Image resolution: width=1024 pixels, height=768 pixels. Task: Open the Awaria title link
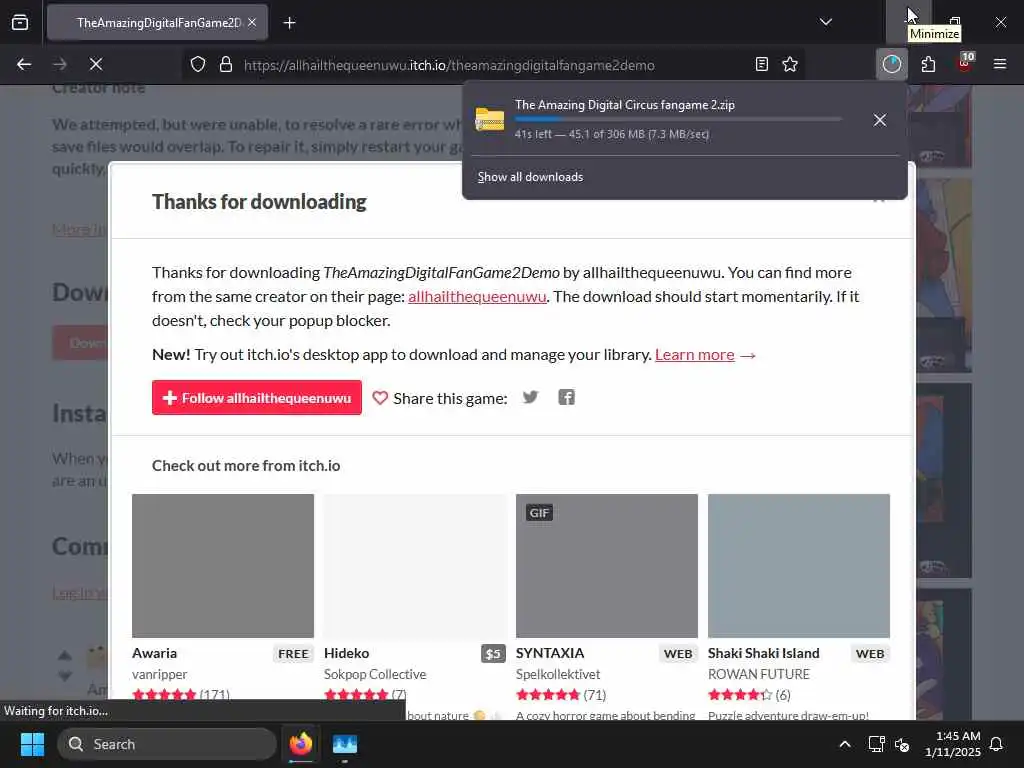[154, 653]
